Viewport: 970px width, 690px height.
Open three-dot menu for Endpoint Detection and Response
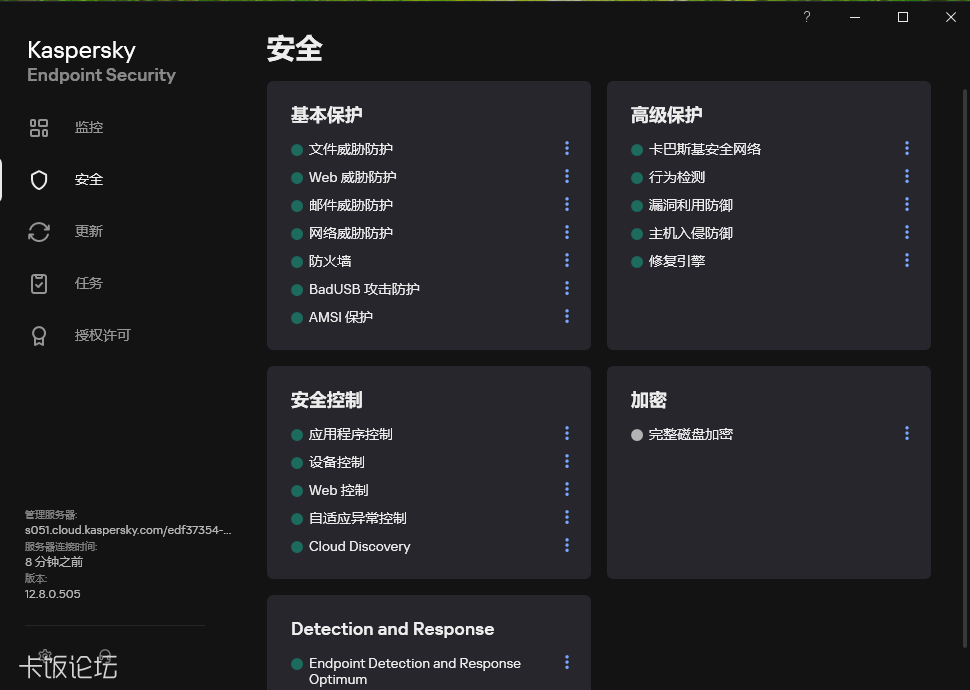[567, 662]
